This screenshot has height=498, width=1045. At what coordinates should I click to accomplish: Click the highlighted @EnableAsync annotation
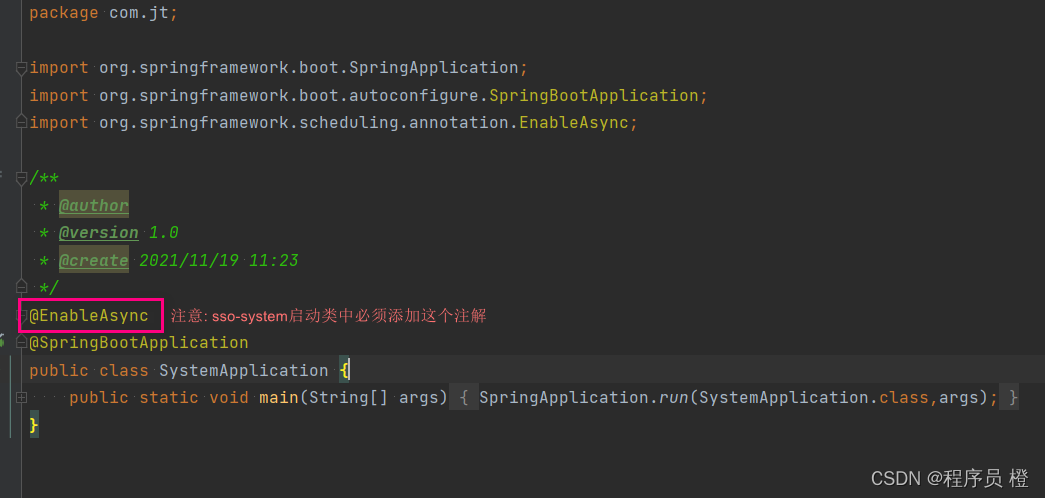[x=89, y=315]
